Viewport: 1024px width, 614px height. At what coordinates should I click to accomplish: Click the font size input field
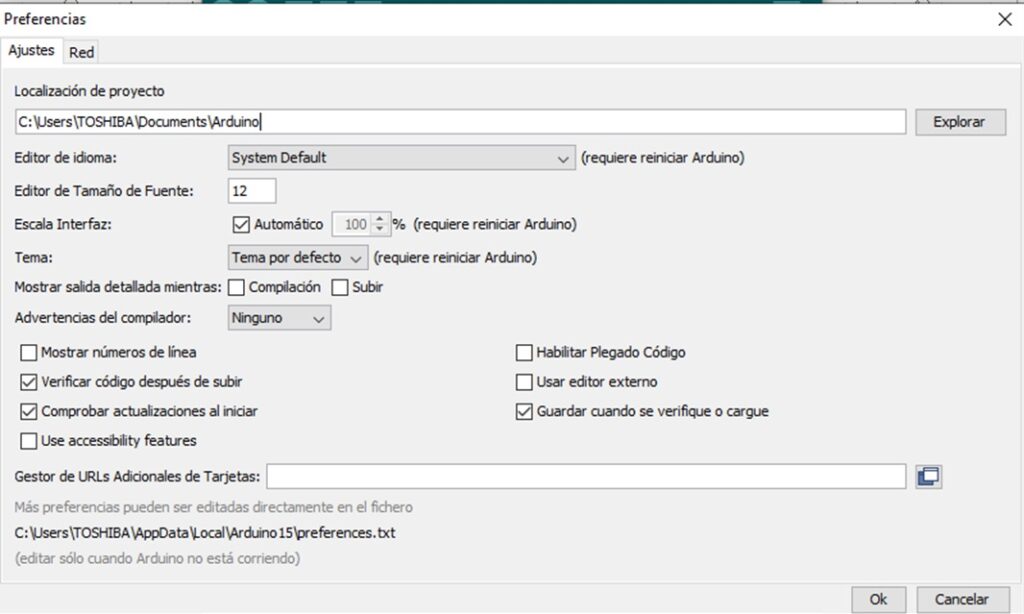pos(252,191)
